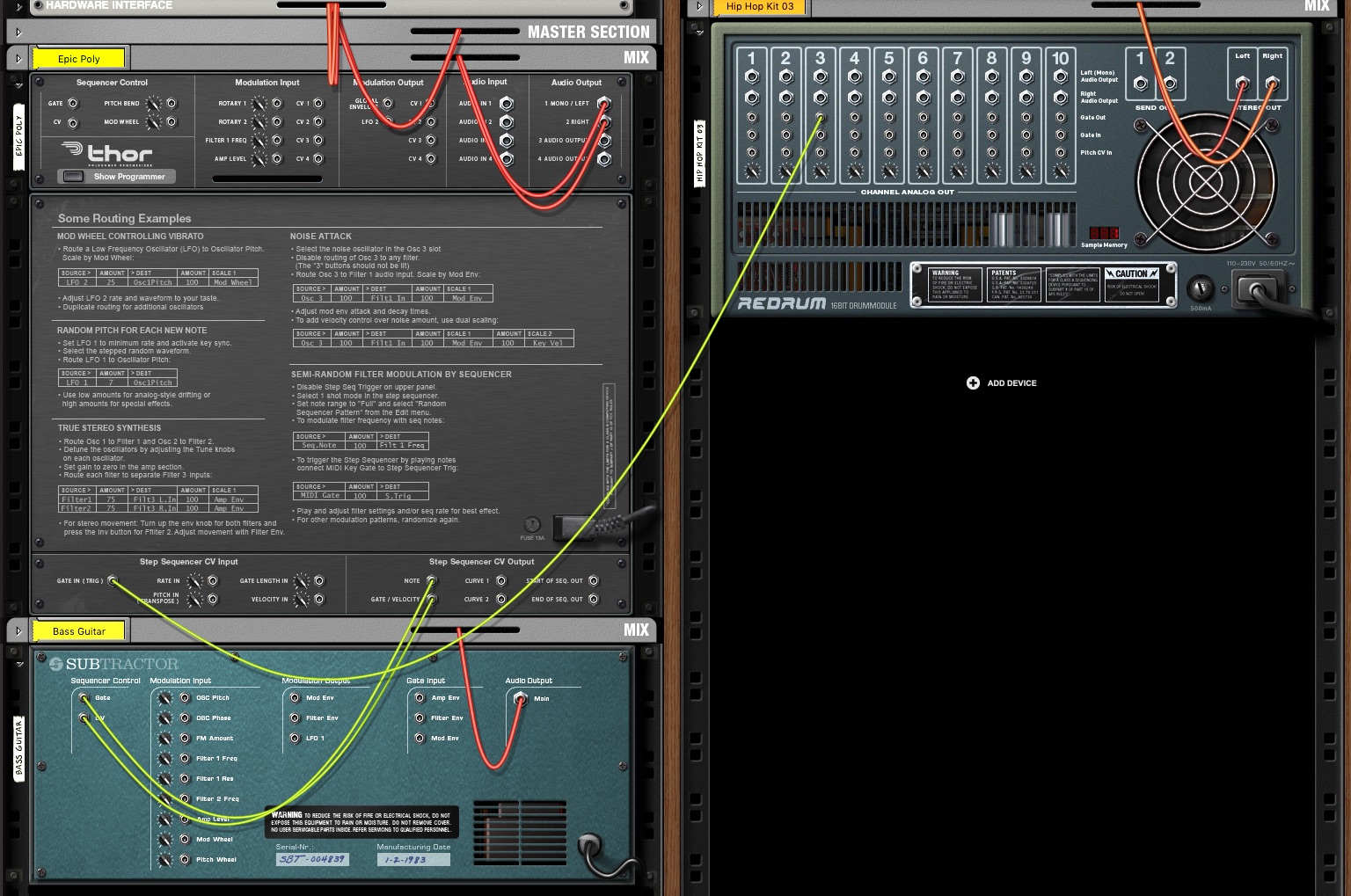
Task: Click the manufacturing date 1-2-1983
Action: click(x=413, y=859)
